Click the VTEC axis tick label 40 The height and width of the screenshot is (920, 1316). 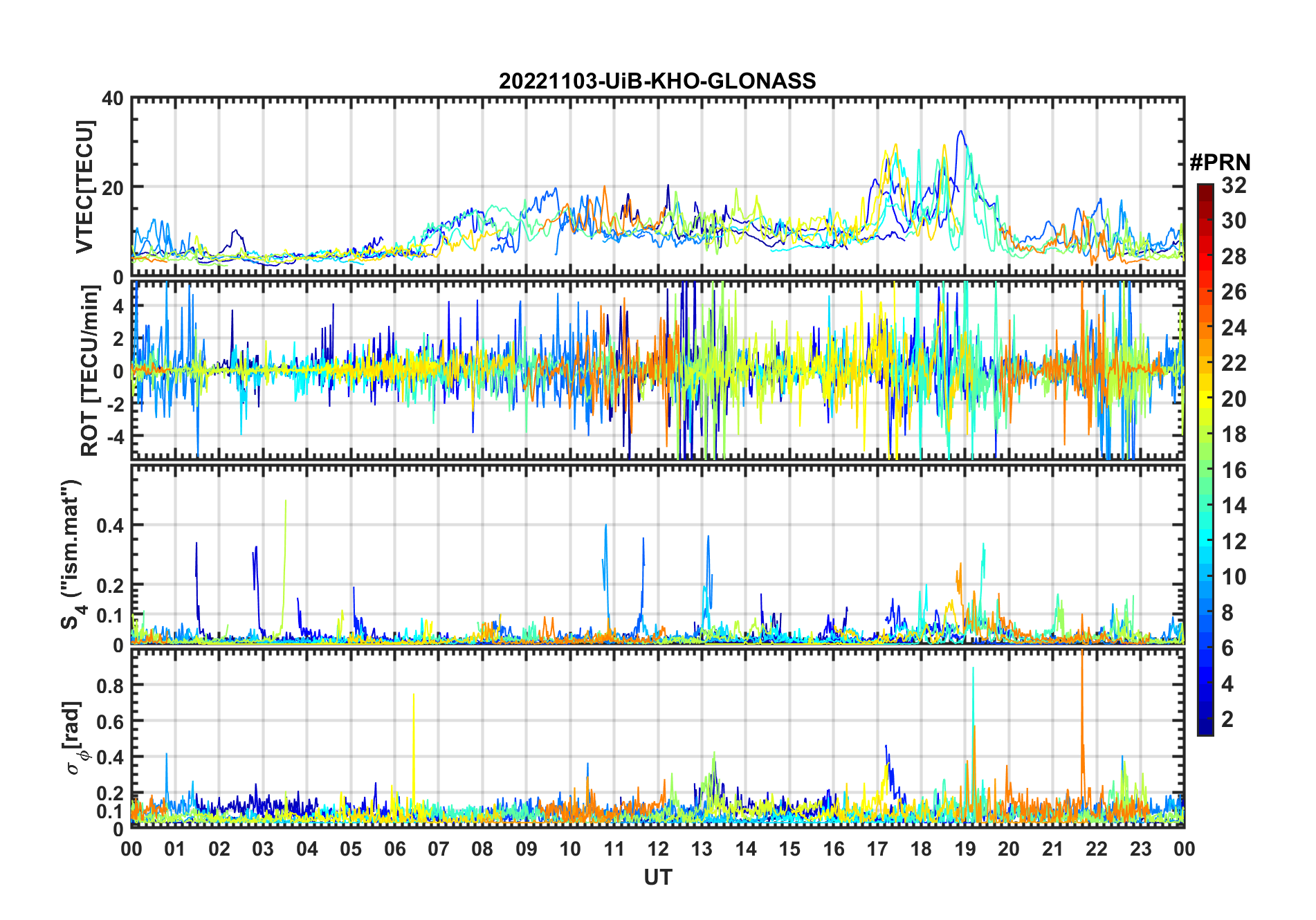(112, 99)
